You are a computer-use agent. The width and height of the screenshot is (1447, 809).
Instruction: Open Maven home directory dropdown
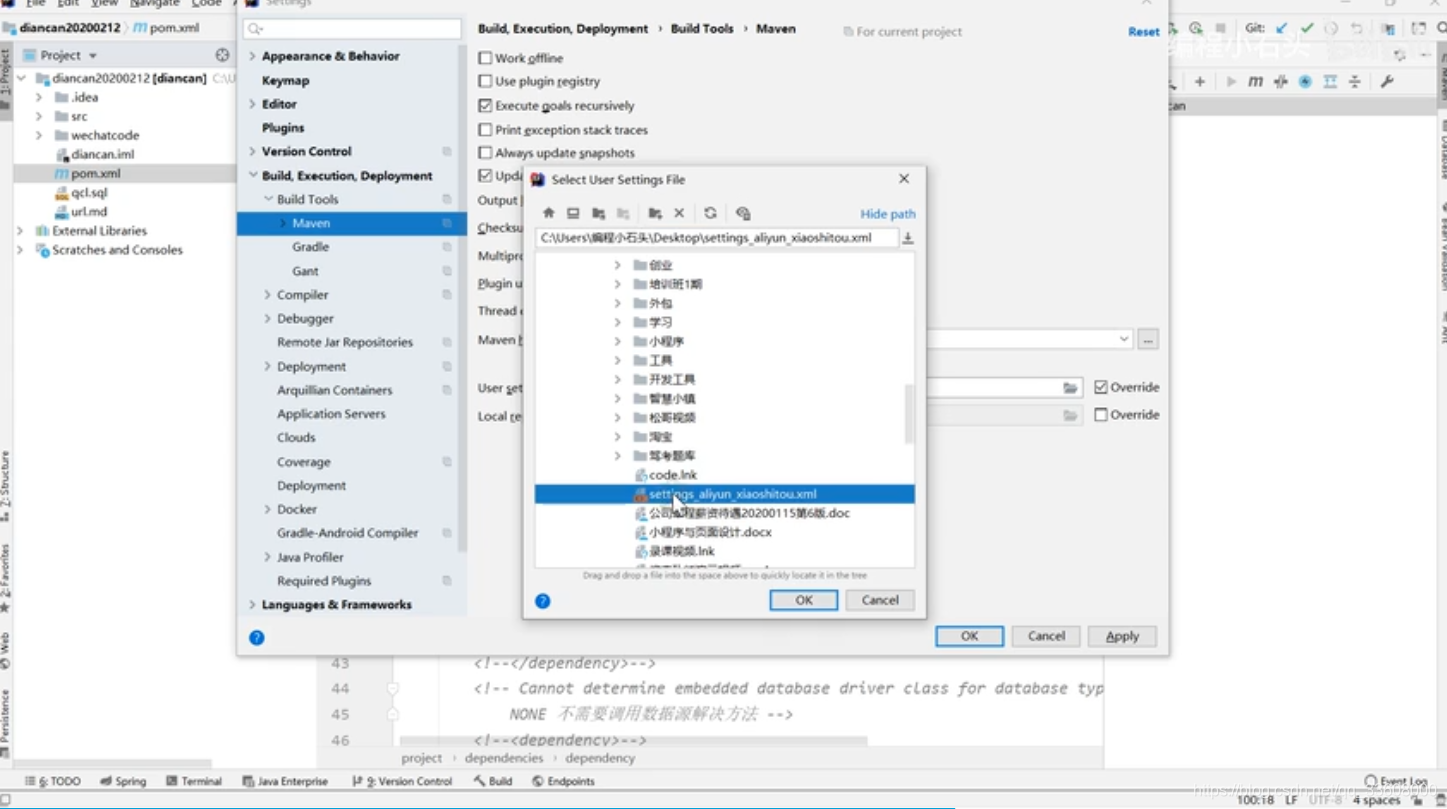1124,339
